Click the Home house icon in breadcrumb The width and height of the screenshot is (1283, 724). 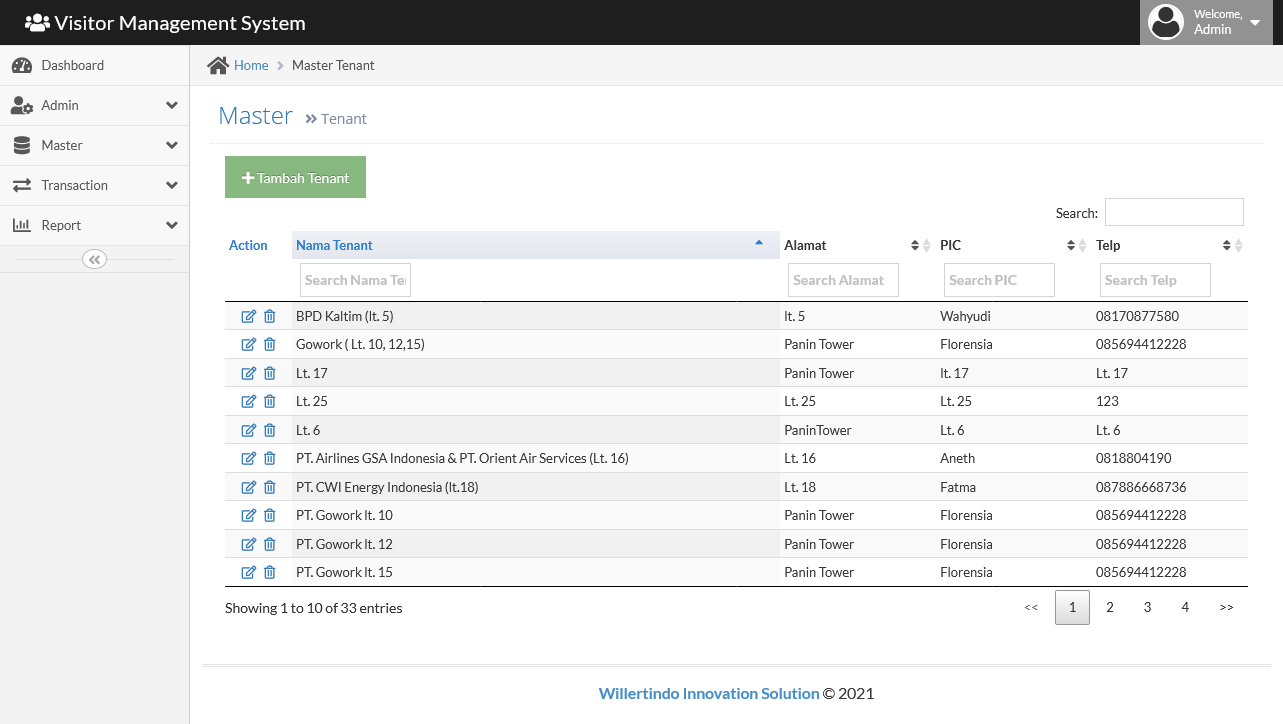click(218, 65)
